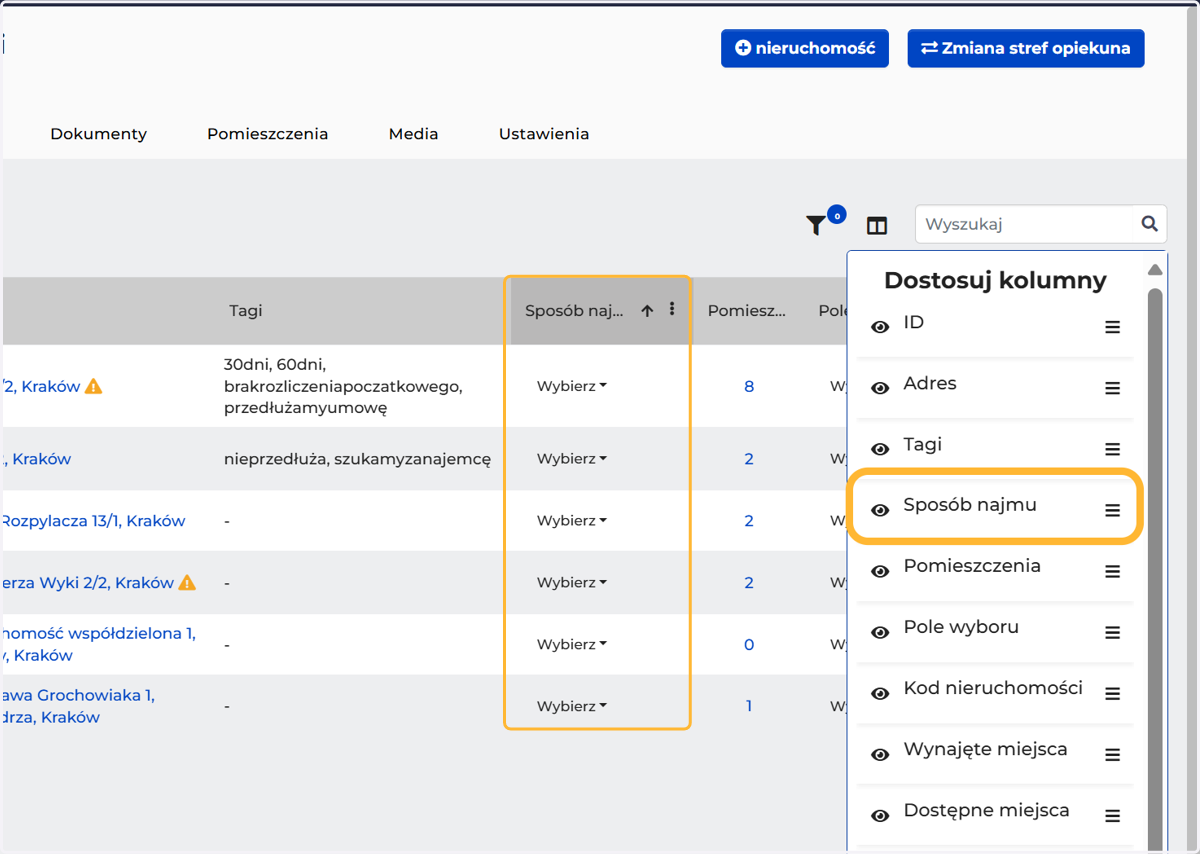Switch to the Dokumenty tab
Screen dimensions: 1200x854
99,134
